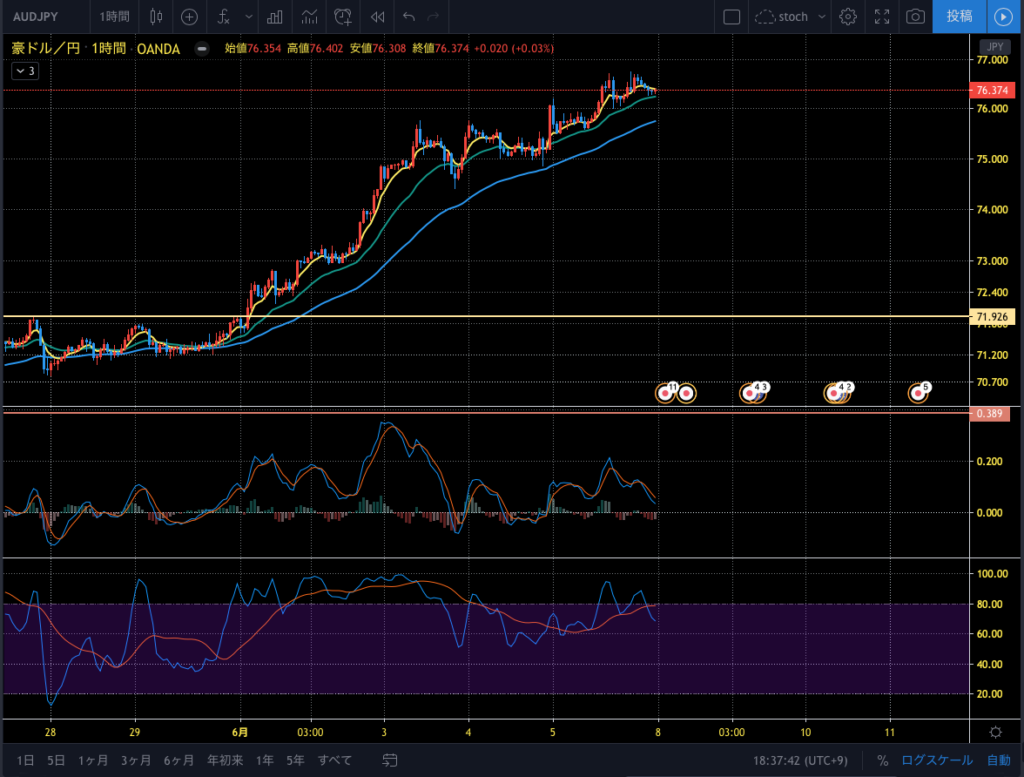The width and height of the screenshot is (1024, 777).
Task: Expand indicator templates dropdown arrow
Action: [249, 16]
